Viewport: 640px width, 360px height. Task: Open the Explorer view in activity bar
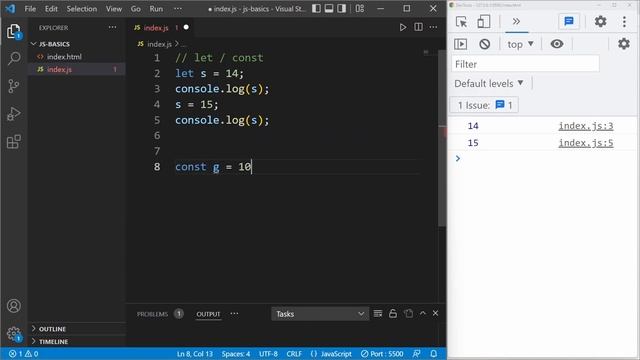click(13, 31)
